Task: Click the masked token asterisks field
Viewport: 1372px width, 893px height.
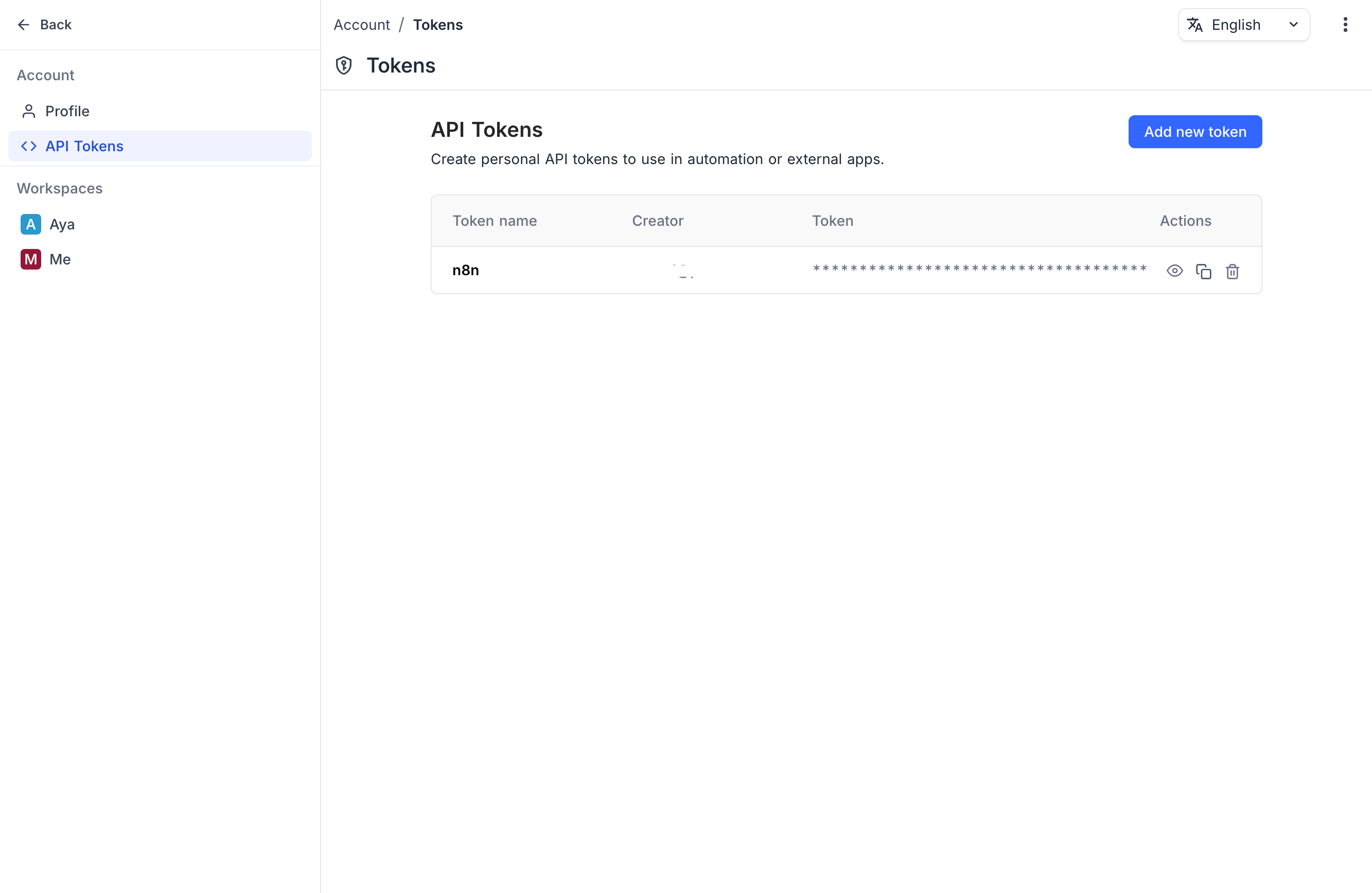Action: [979, 269]
